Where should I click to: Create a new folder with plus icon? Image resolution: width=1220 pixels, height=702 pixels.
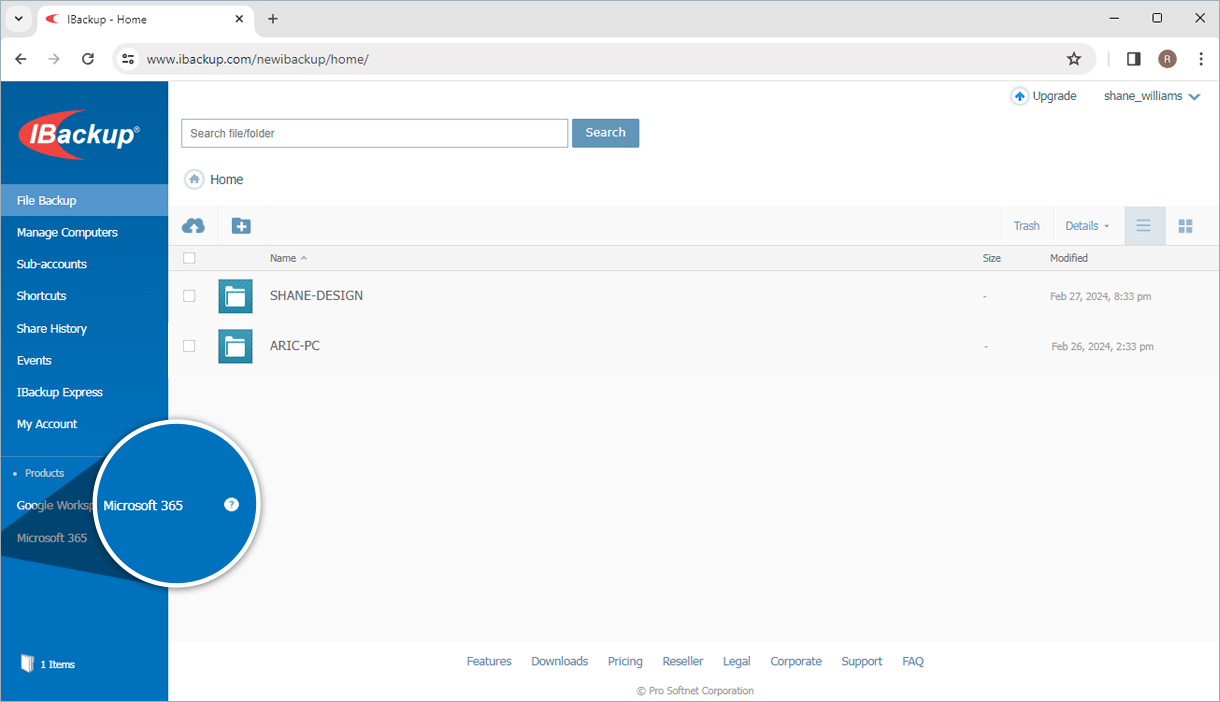click(241, 226)
